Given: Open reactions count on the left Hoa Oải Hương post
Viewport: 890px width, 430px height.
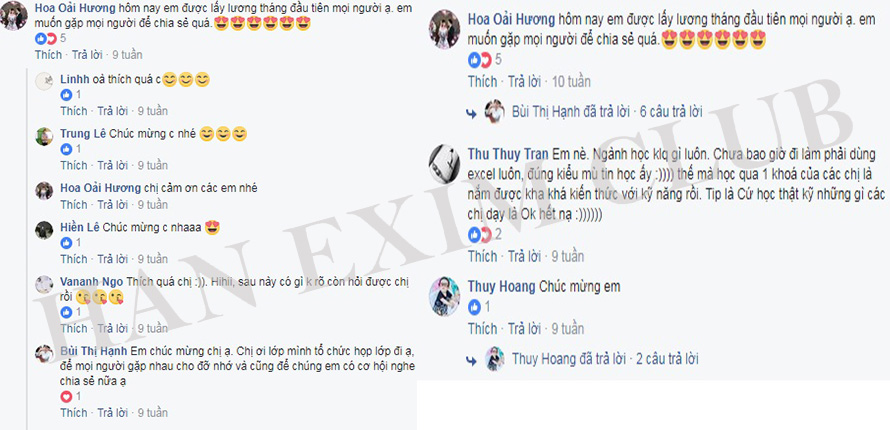Looking at the screenshot, I should tap(51, 39).
